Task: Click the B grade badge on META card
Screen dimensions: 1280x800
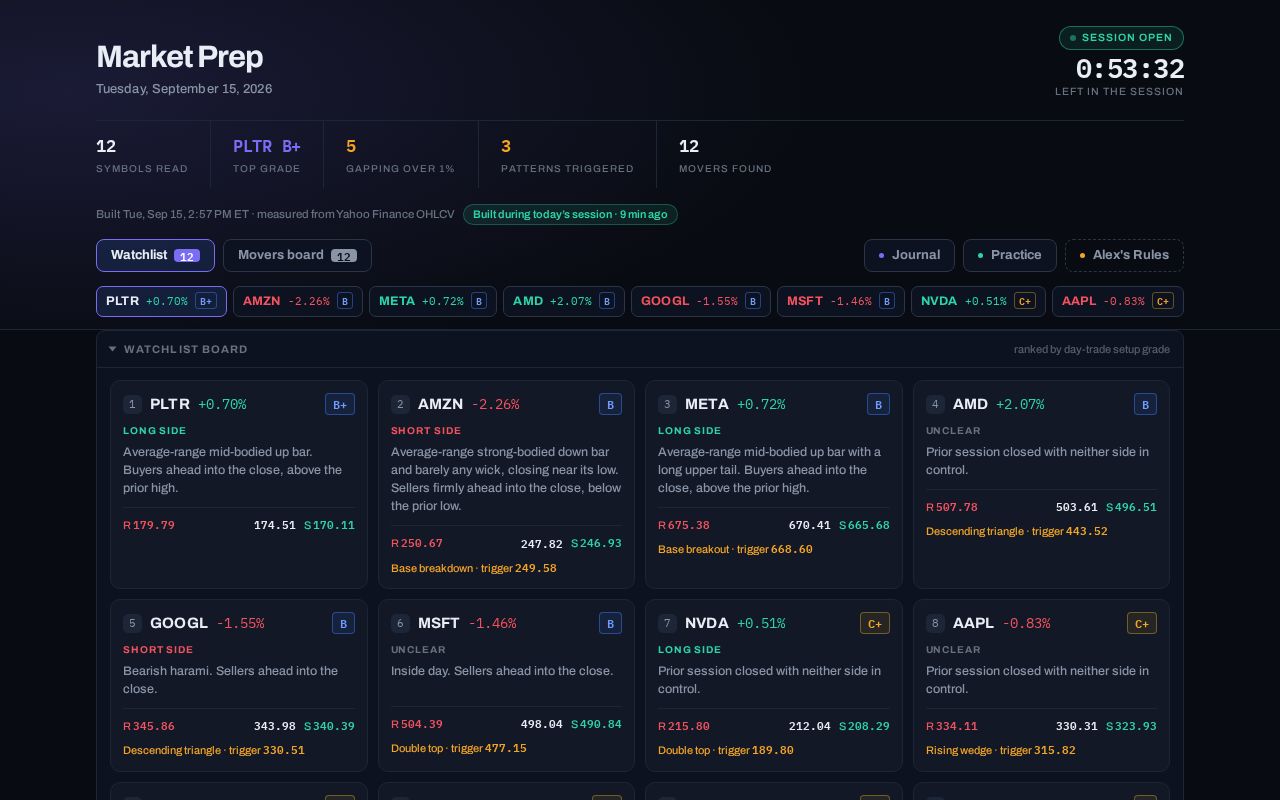Action: [x=878, y=404]
